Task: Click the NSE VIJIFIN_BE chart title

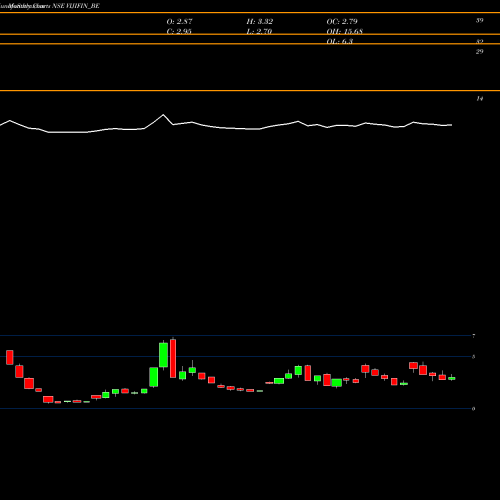Action: (x=76, y=6)
